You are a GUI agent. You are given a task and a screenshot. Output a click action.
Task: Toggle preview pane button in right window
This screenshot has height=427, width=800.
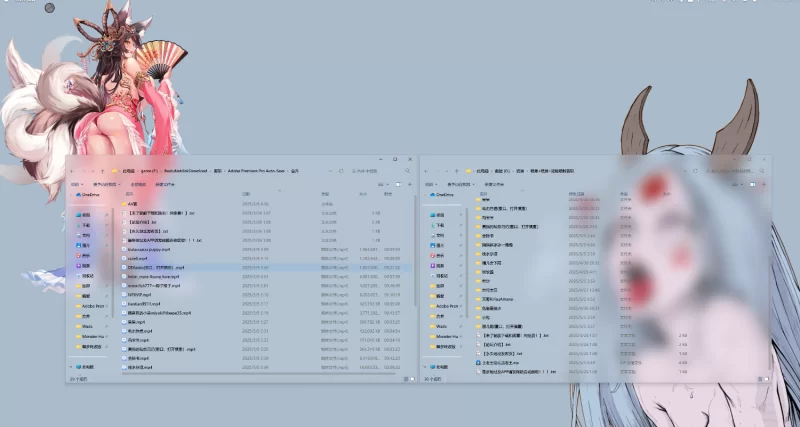[753, 184]
